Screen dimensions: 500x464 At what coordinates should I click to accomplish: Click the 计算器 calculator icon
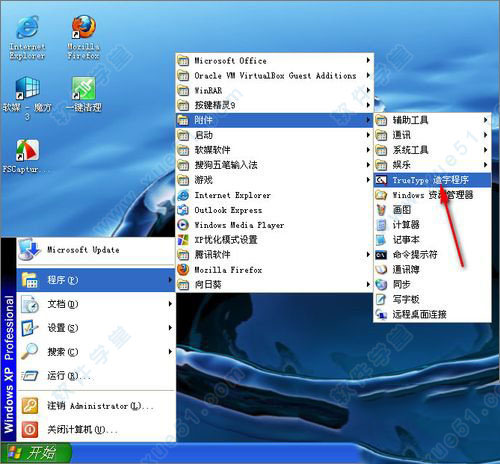pos(381,225)
